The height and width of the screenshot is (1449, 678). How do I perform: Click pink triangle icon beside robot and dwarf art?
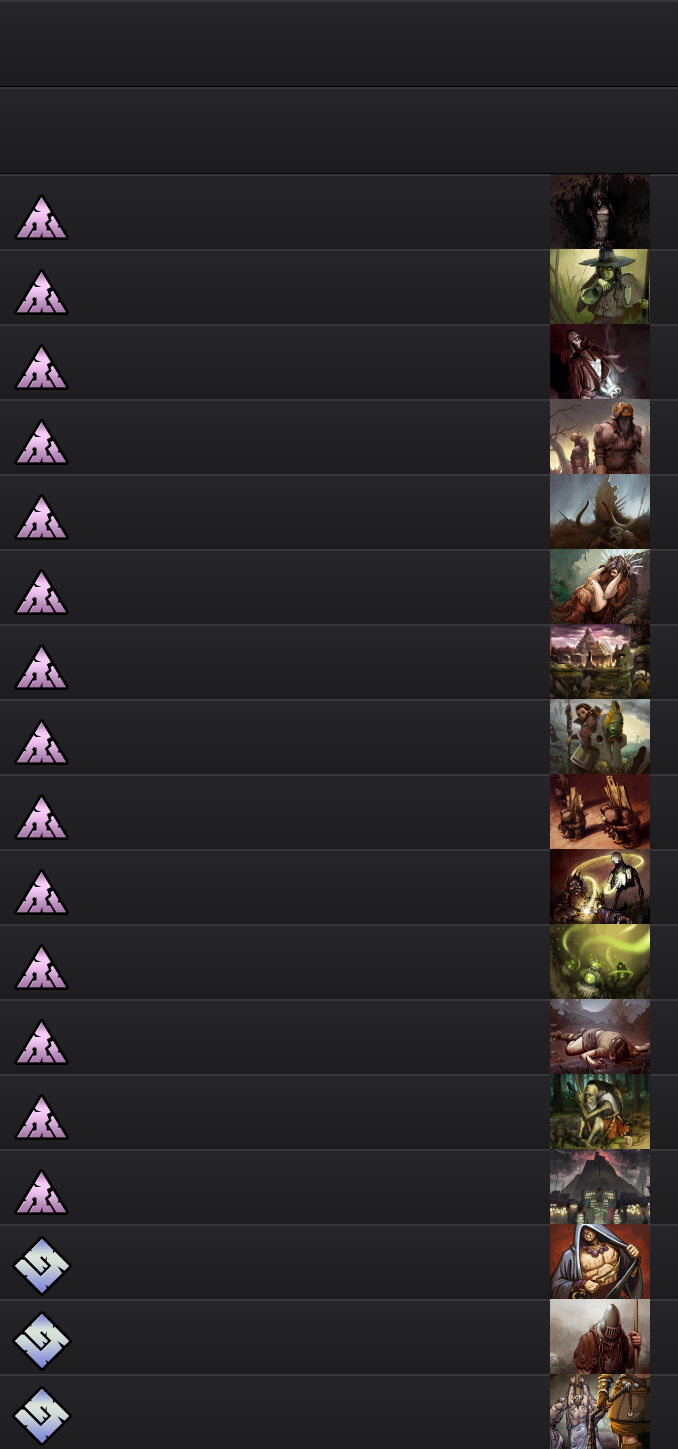point(41,892)
